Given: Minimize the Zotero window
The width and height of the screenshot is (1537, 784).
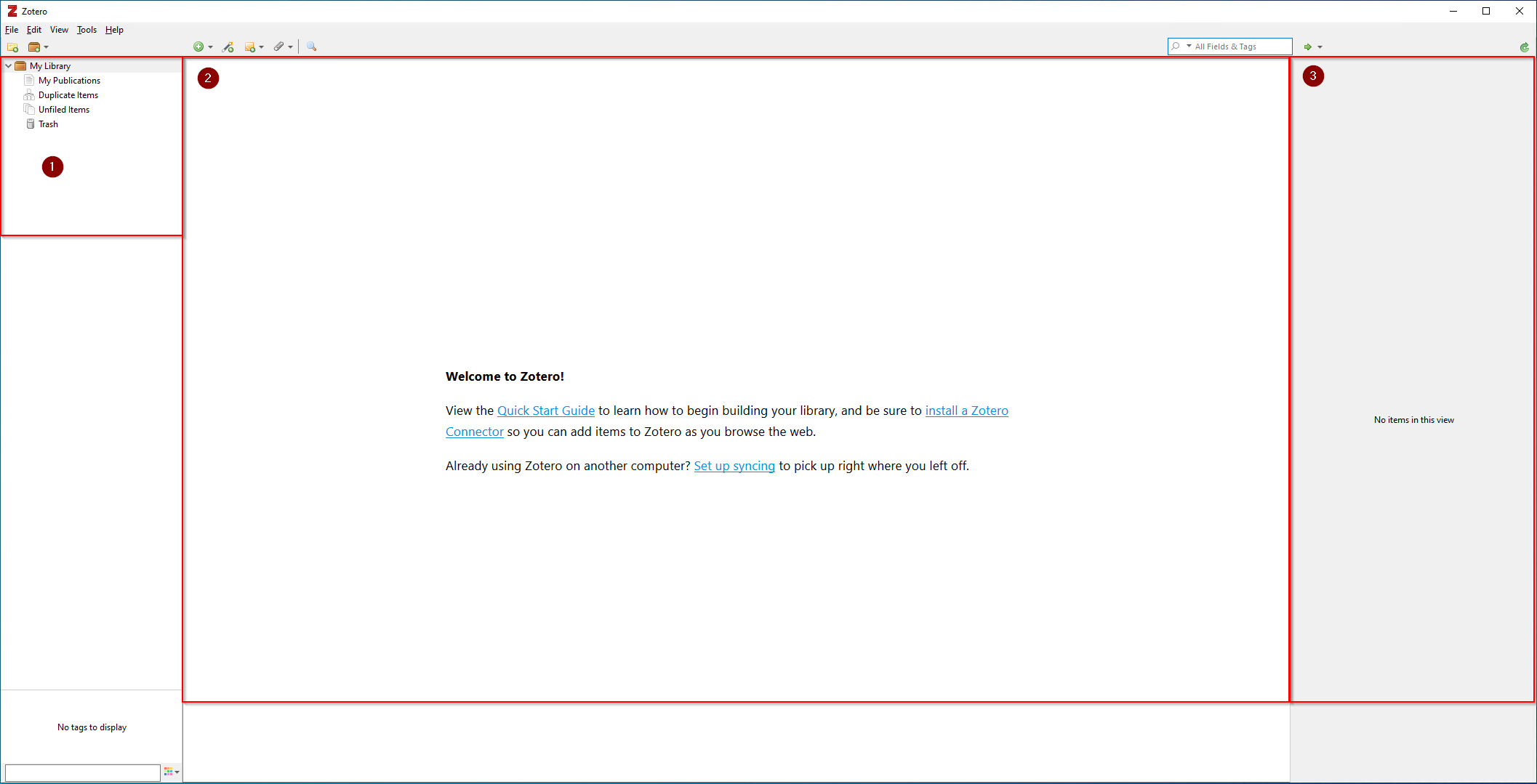Looking at the screenshot, I should click(1453, 11).
